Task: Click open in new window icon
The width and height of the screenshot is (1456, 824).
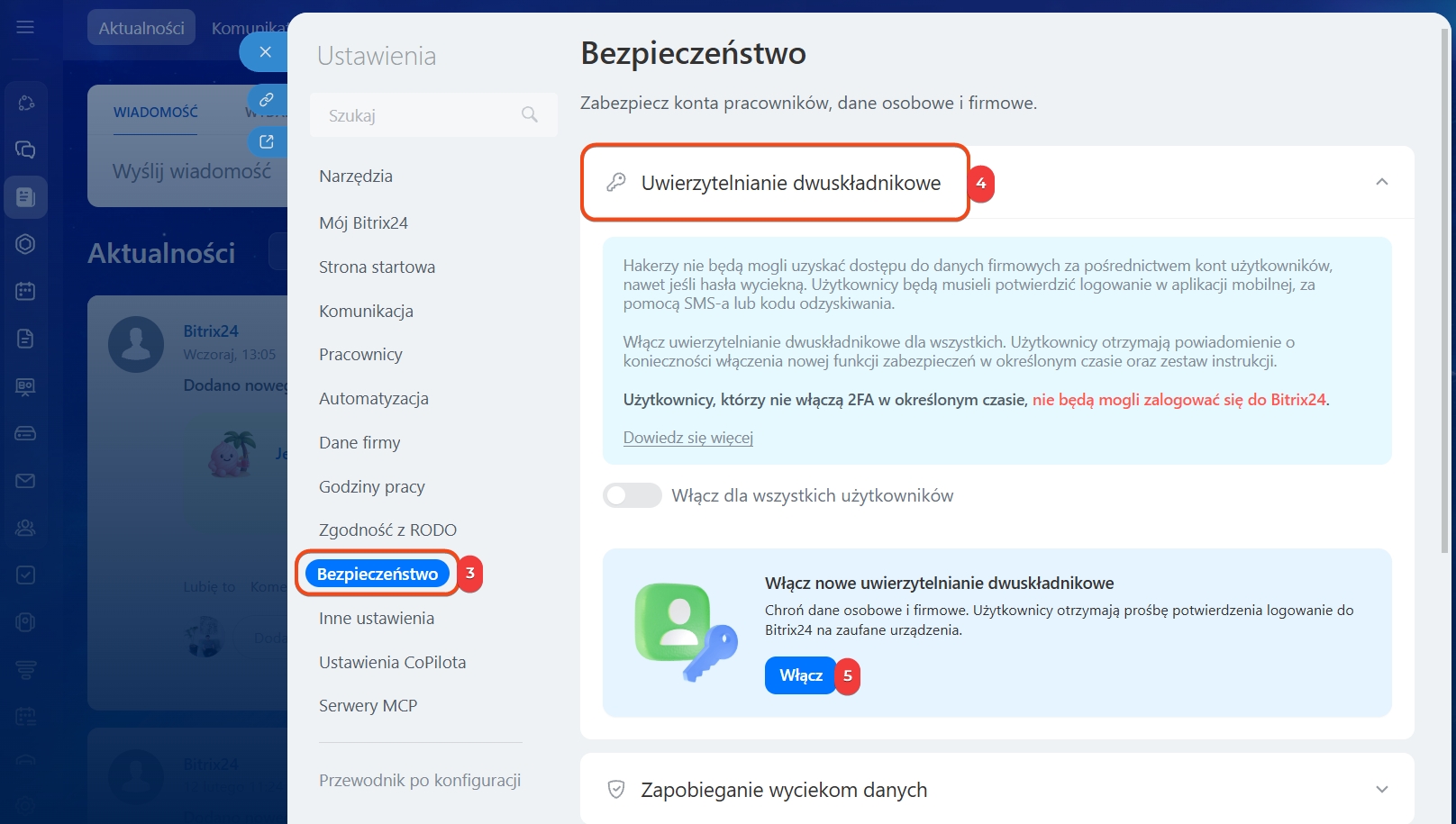Action: click(267, 141)
